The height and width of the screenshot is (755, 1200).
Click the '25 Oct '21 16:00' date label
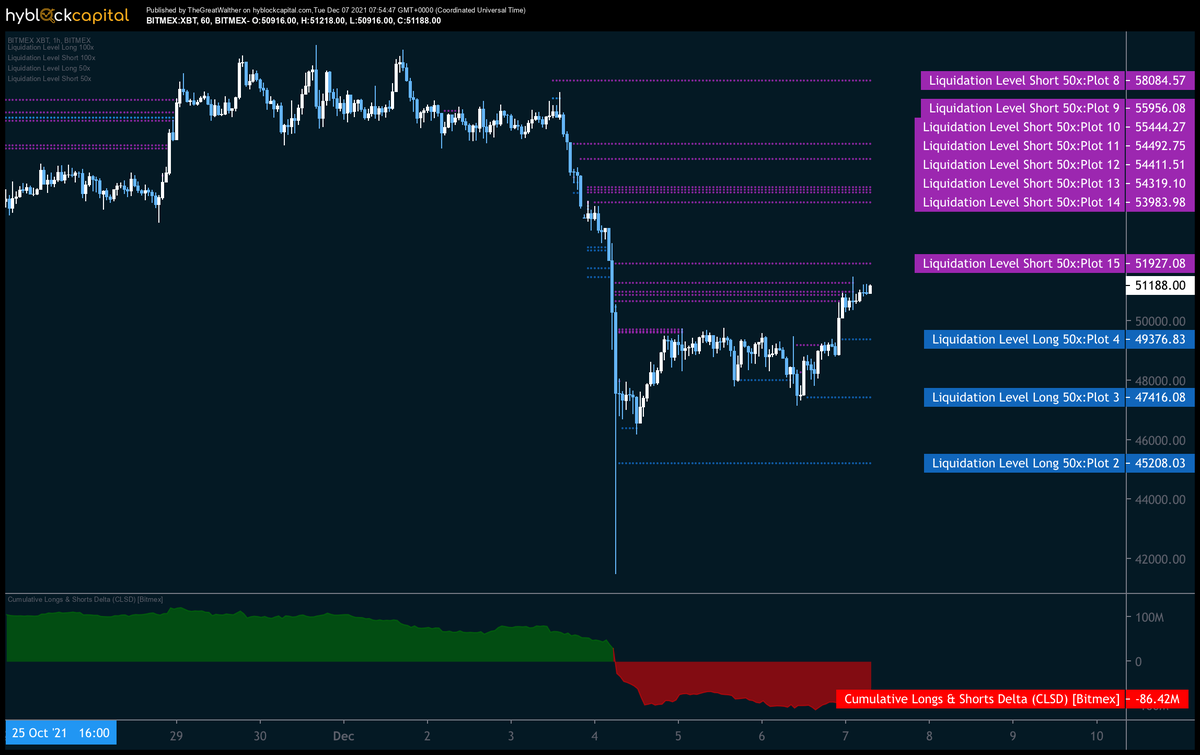[61, 733]
